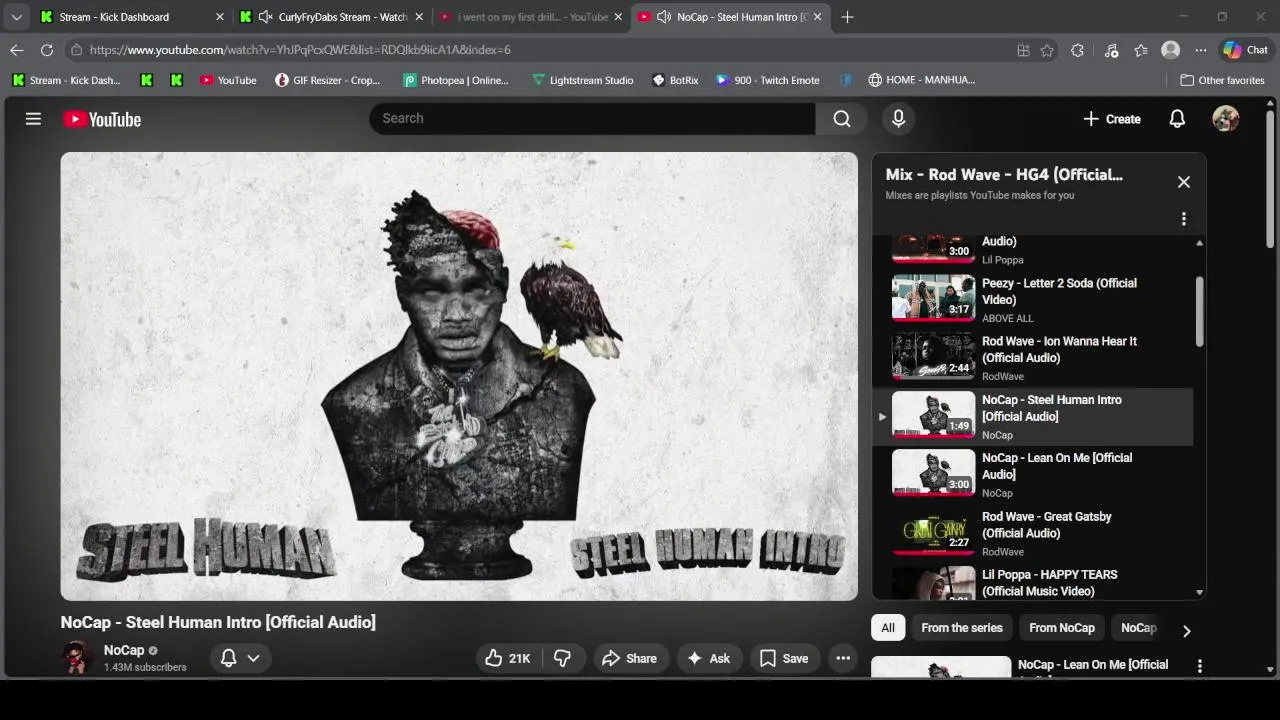Reload the current page

(47, 49)
